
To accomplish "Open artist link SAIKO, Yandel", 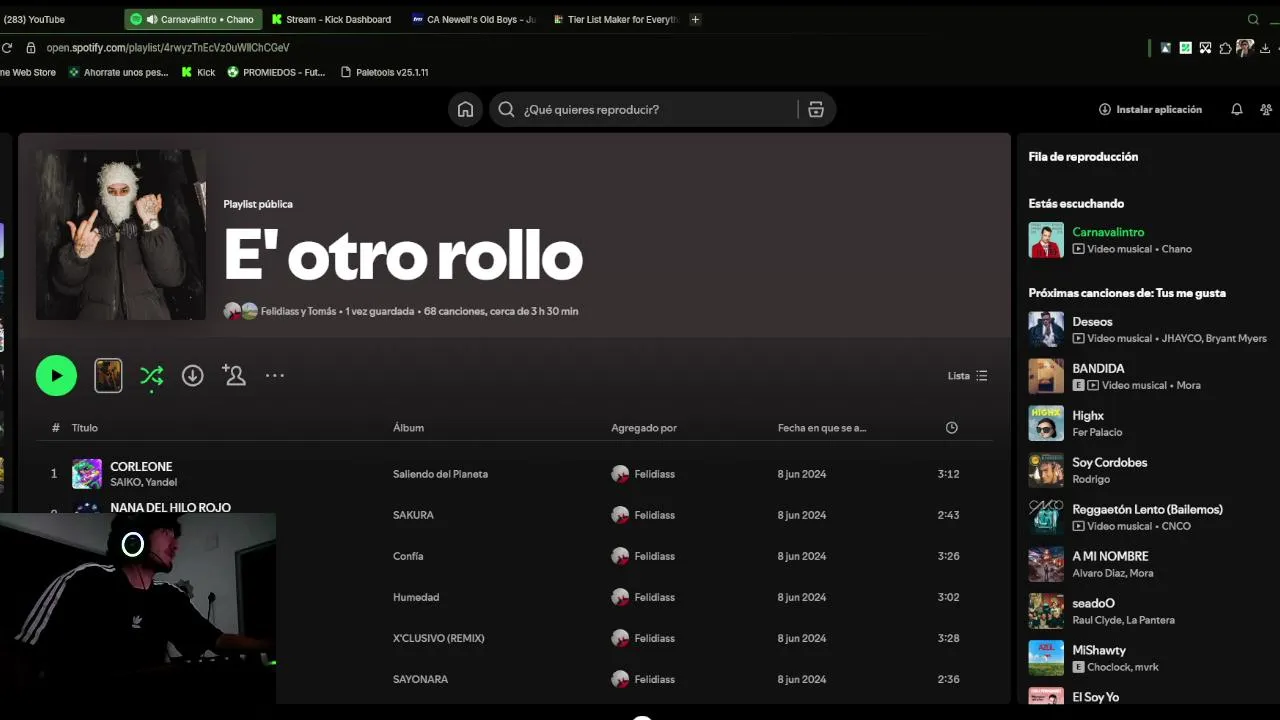I will [x=143, y=483].
